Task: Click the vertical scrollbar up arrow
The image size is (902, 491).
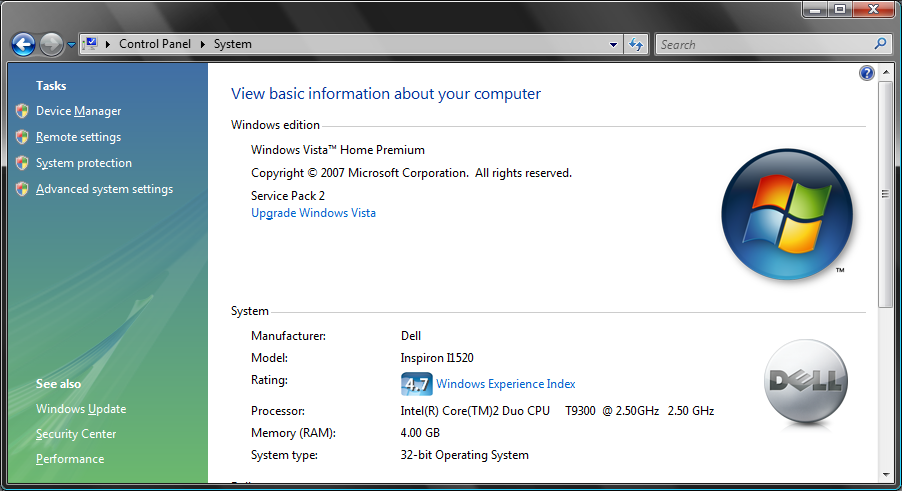Action: tap(886, 72)
